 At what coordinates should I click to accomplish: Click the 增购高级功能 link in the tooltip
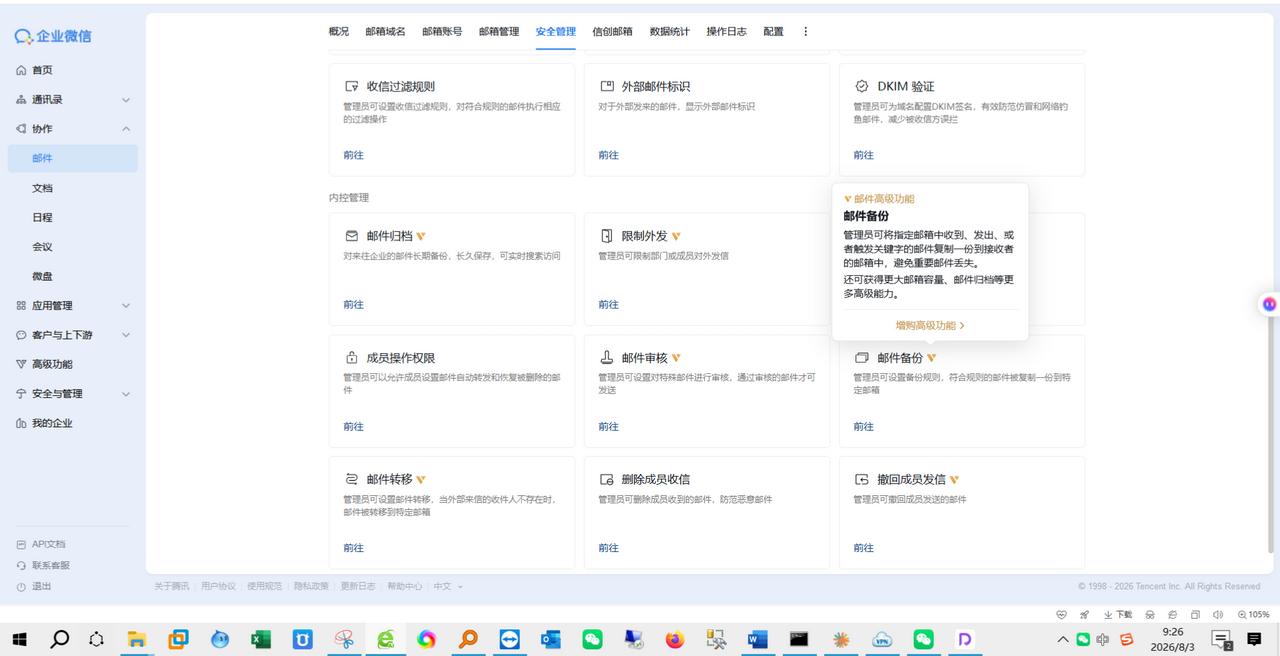point(930,325)
